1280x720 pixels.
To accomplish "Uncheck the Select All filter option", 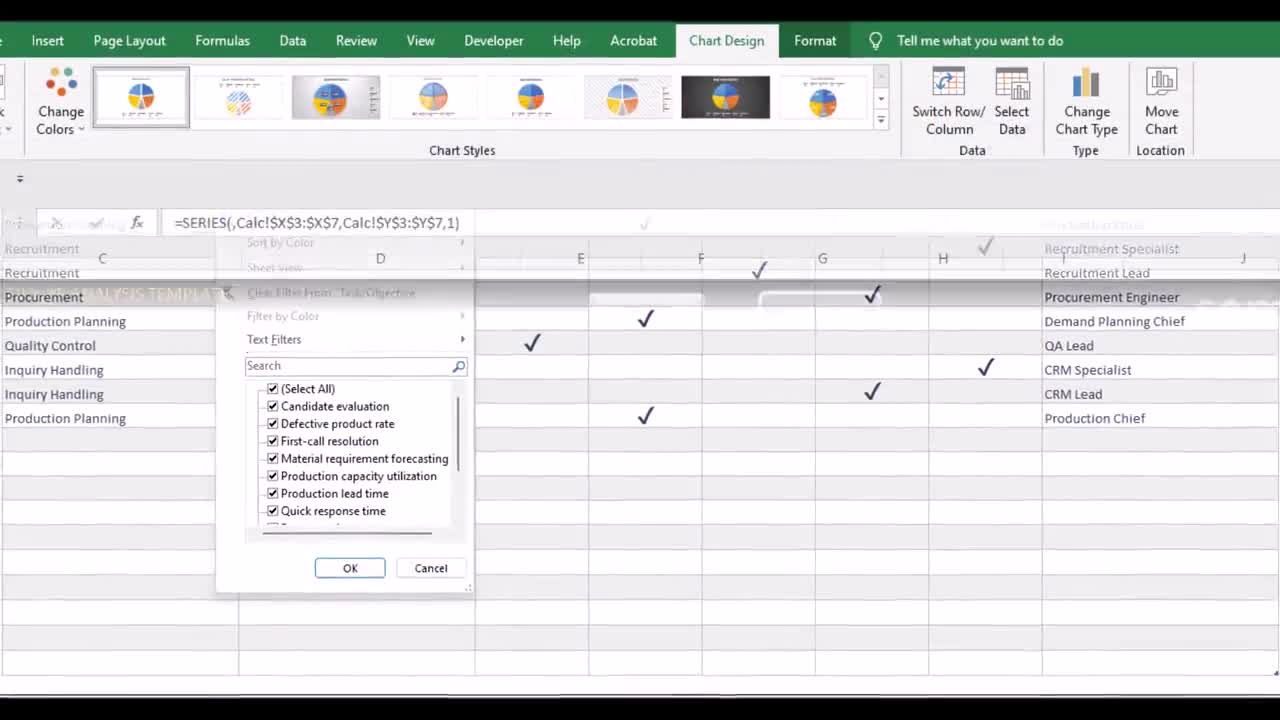I will [x=272, y=388].
